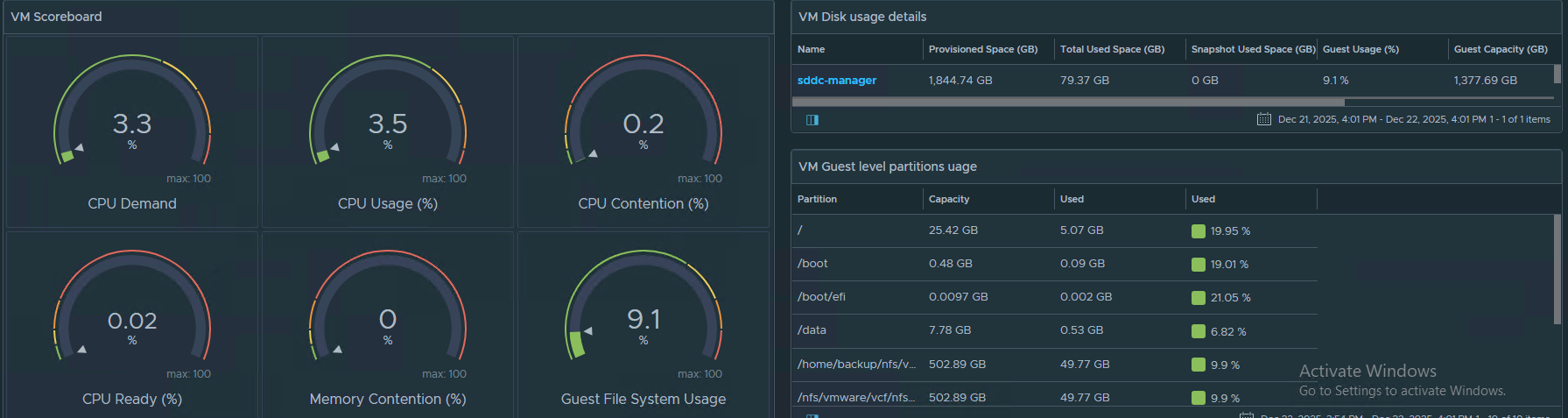Click the Capacity column header
Screen dimensions: 1568x418
tap(948, 199)
